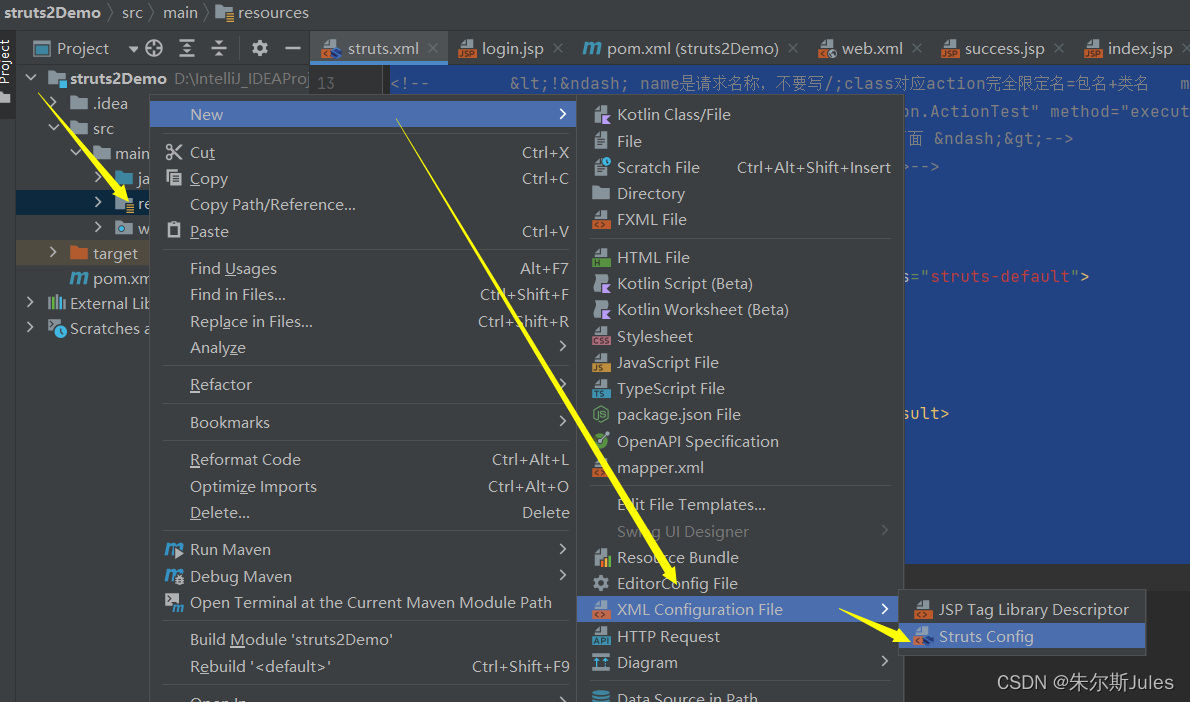Expand External Libraries node
The image size is (1190, 702).
click(x=30, y=303)
